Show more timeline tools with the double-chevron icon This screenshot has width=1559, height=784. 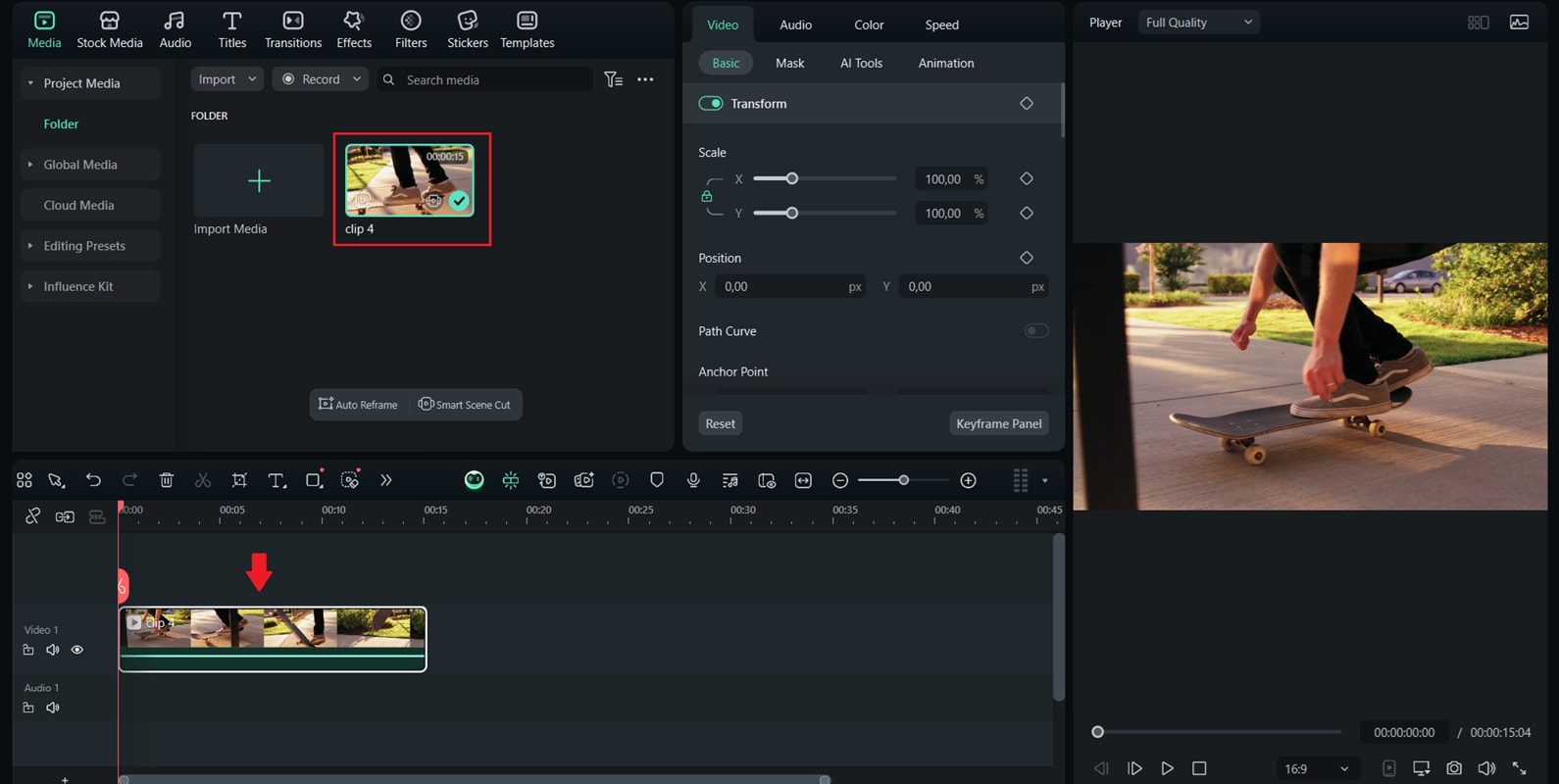[386, 480]
